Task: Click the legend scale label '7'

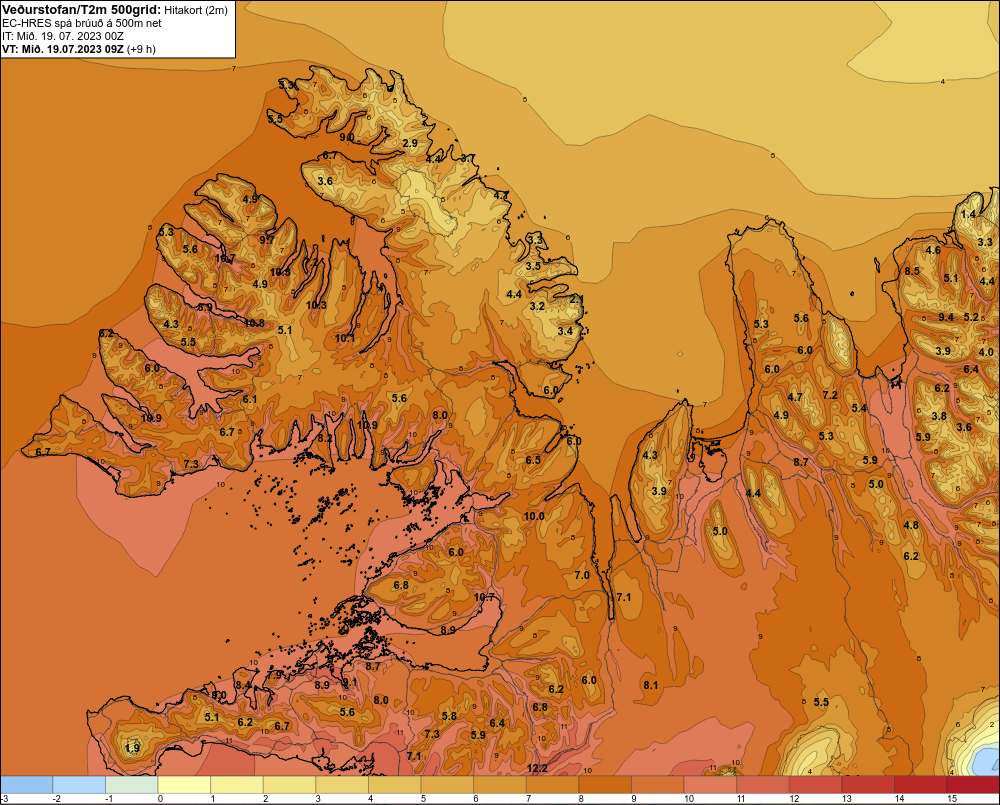Action: click(x=529, y=799)
